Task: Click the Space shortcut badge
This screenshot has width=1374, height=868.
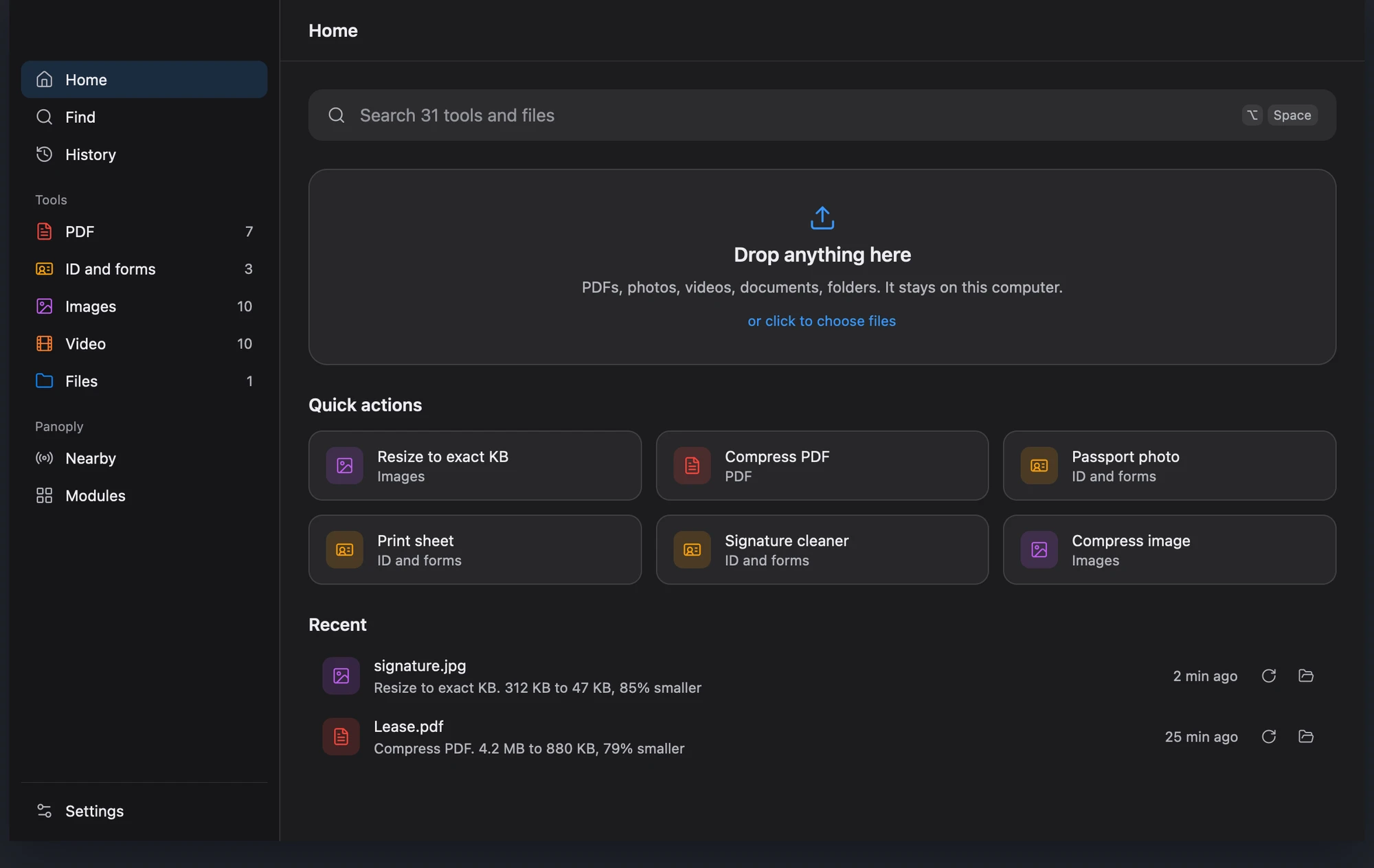Action: (1292, 115)
